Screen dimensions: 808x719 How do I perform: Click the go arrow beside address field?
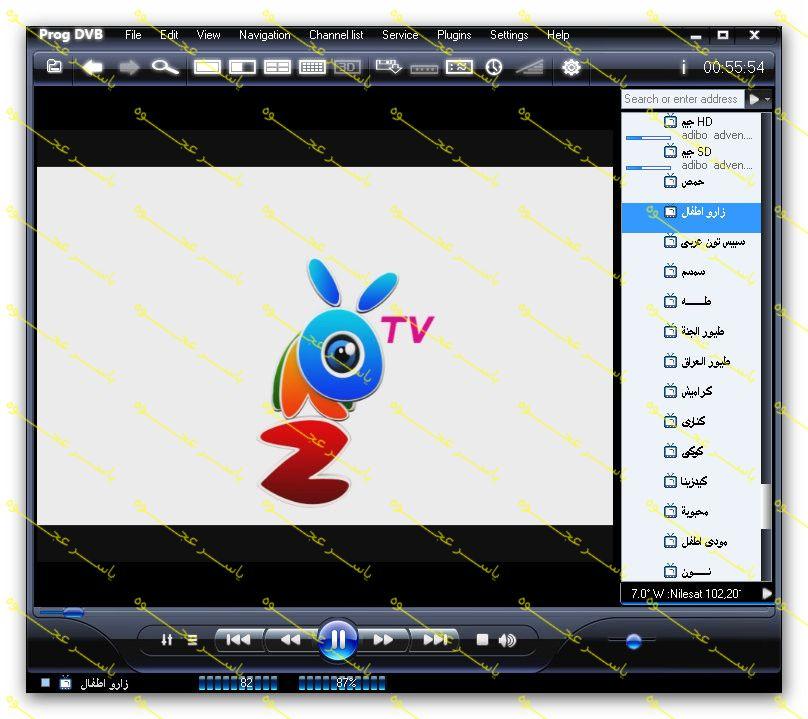coord(754,98)
